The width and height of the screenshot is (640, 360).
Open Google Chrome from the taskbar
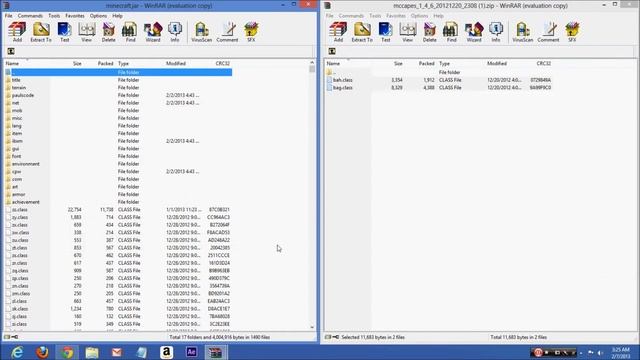(67, 352)
